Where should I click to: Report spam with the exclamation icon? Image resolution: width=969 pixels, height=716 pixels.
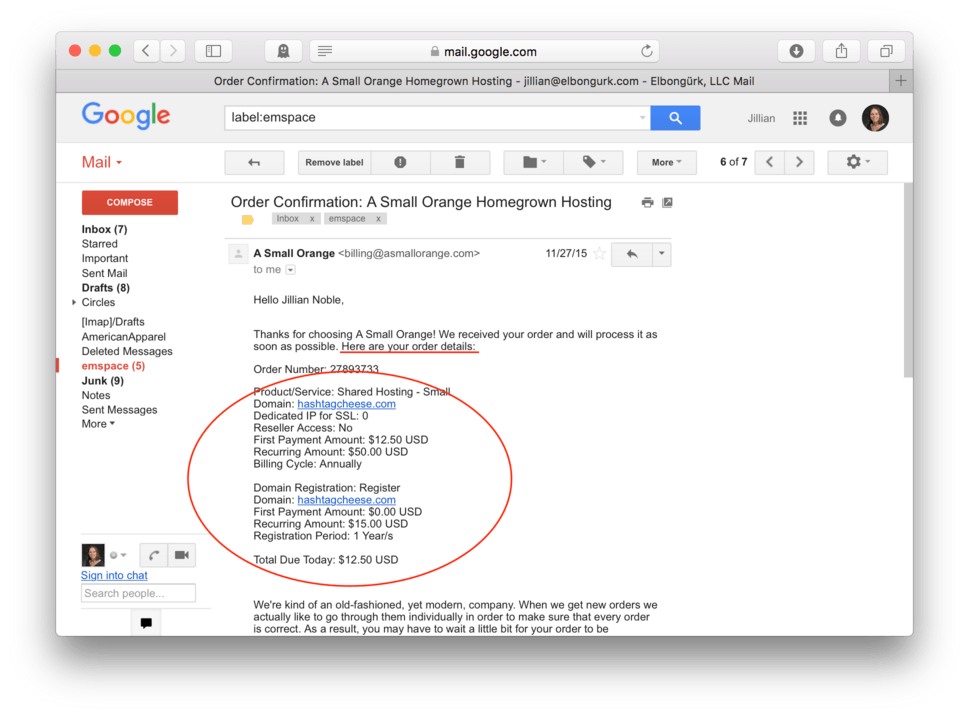point(400,162)
